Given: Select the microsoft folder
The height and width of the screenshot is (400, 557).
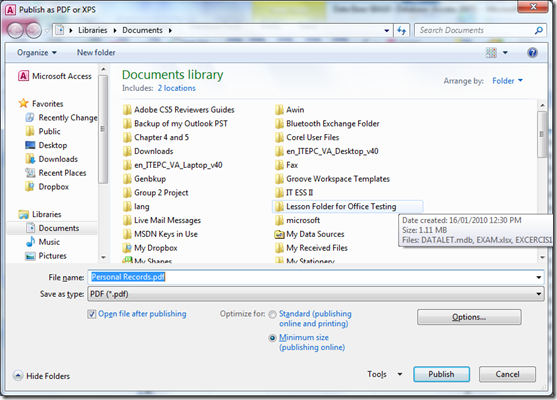Looking at the screenshot, I should [x=297, y=221].
